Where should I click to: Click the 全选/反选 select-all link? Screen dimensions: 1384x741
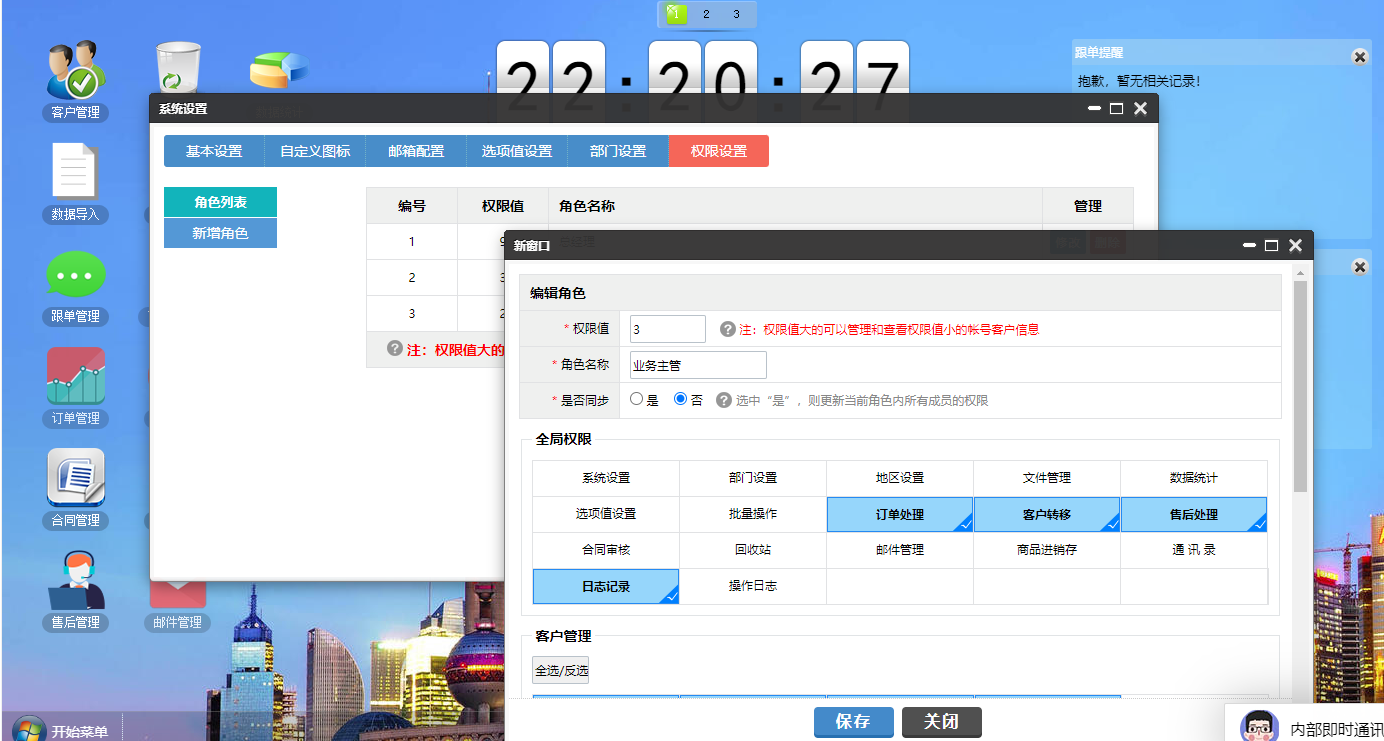560,669
